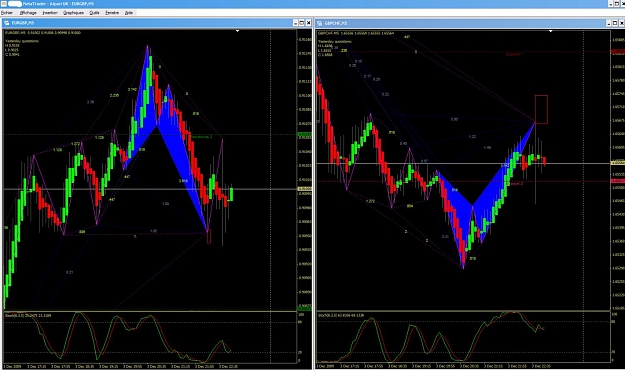Click the red price tag at top of GBPCHF scale
The width and height of the screenshot is (625, 370).
point(618,52)
